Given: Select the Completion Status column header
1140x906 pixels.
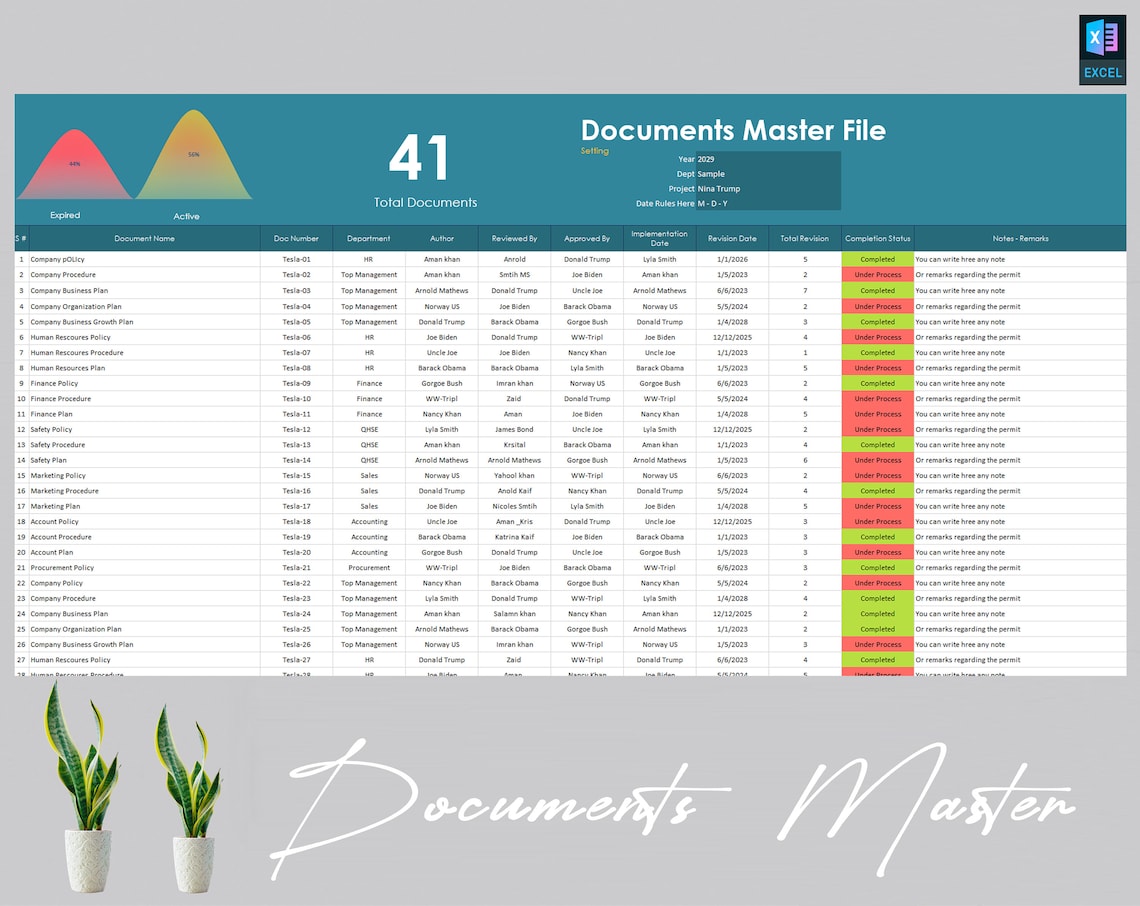Looking at the screenshot, I should pos(878,238).
